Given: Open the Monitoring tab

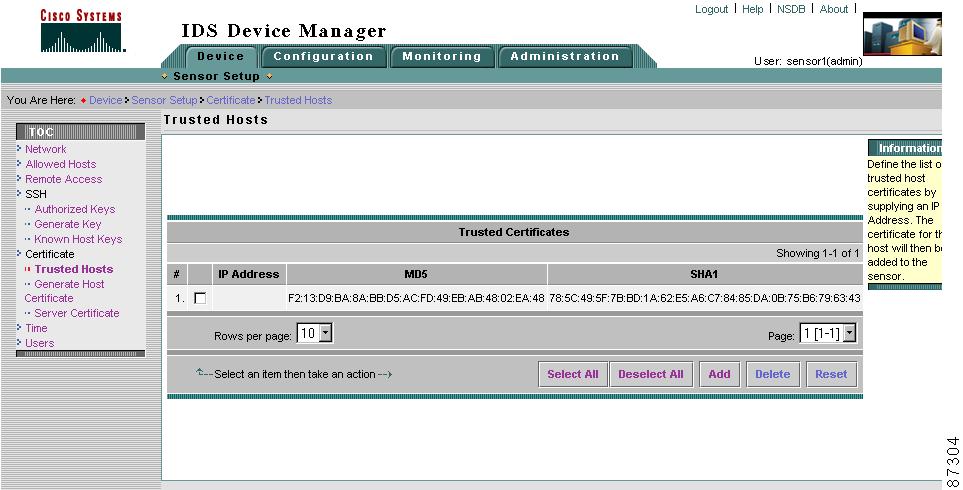Looking at the screenshot, I should coord(442,56).
